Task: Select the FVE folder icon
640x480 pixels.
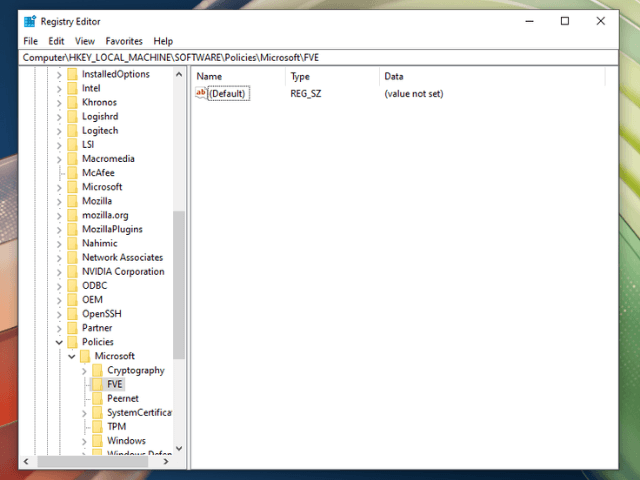Action: click(x=97, y=384)
